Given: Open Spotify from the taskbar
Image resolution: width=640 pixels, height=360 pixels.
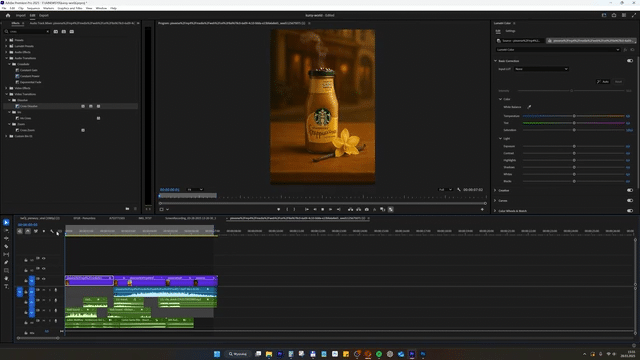Looking at the screenshot, I should point(379,354).
